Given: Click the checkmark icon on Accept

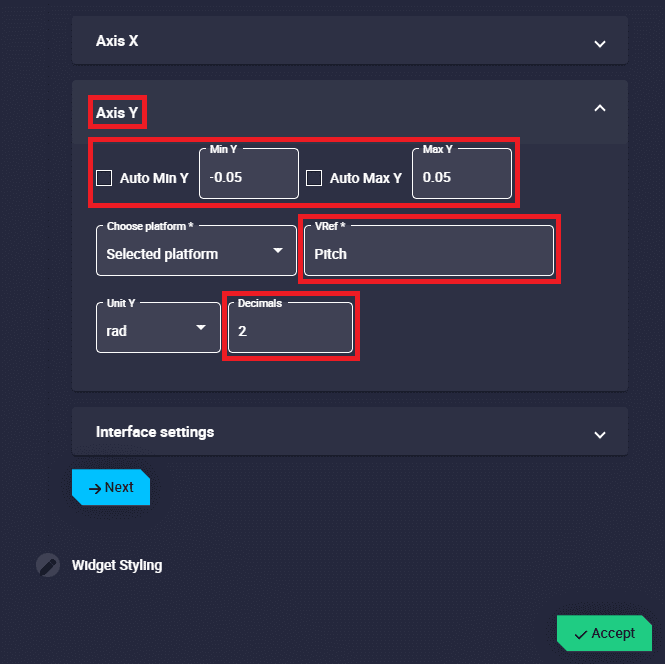Looking at the screenshot, I should click(581, 634).
